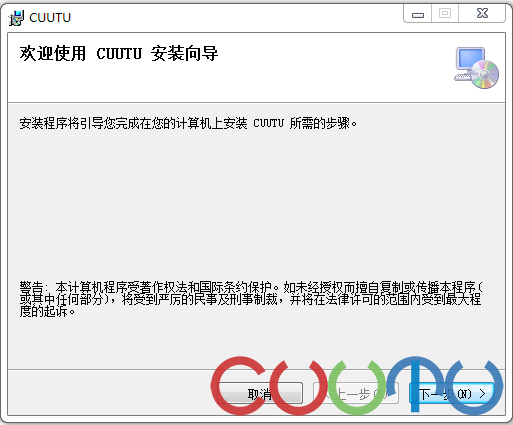Click the blue T watermark letter

tap(415, 384)
